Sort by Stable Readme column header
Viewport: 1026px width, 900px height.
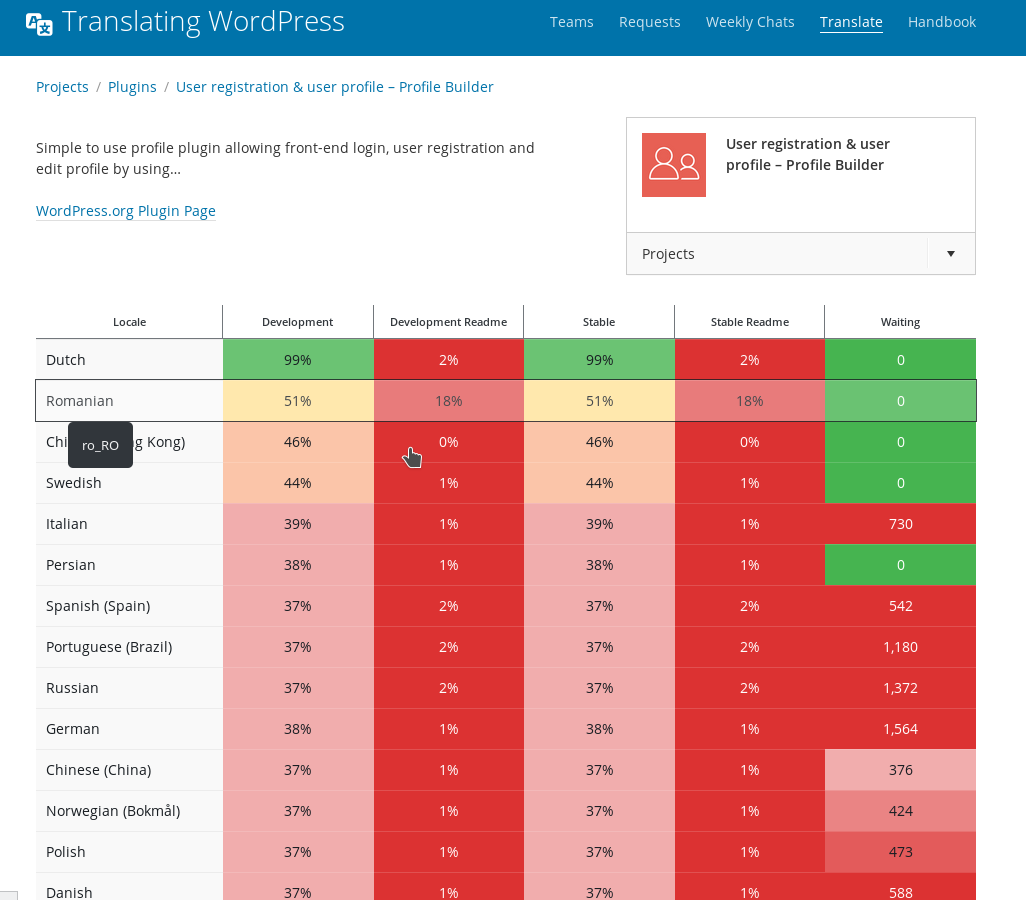tap(750, 322)
